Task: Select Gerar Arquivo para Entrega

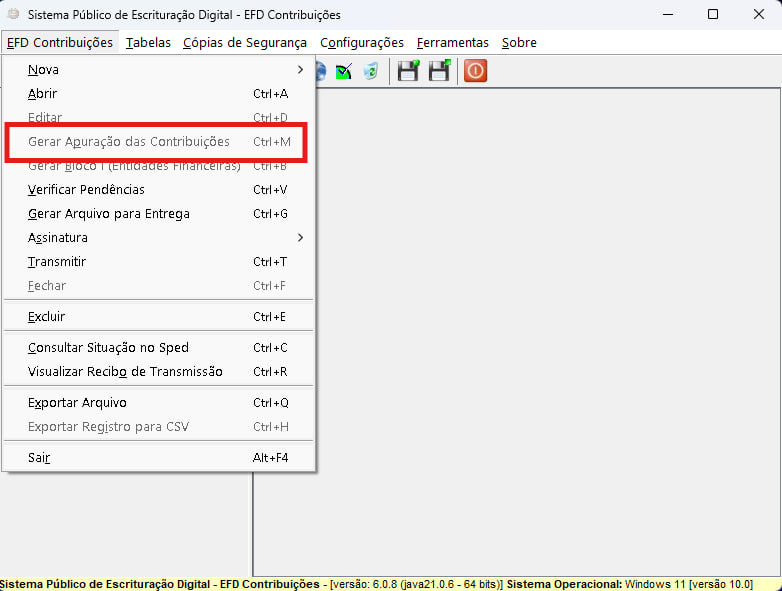Action: click(108, 214)
